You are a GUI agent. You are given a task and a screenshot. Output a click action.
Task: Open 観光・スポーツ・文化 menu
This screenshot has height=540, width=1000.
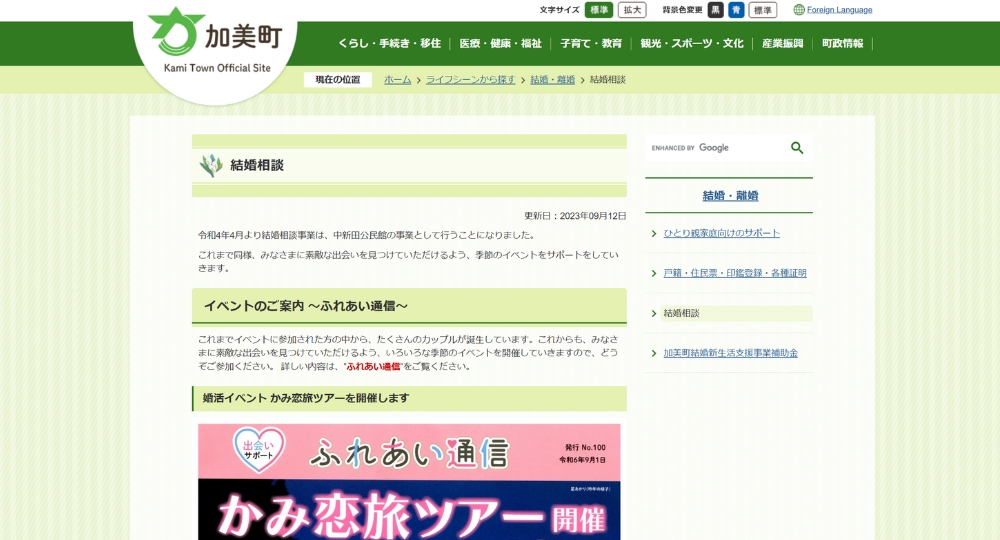point(692,43)
